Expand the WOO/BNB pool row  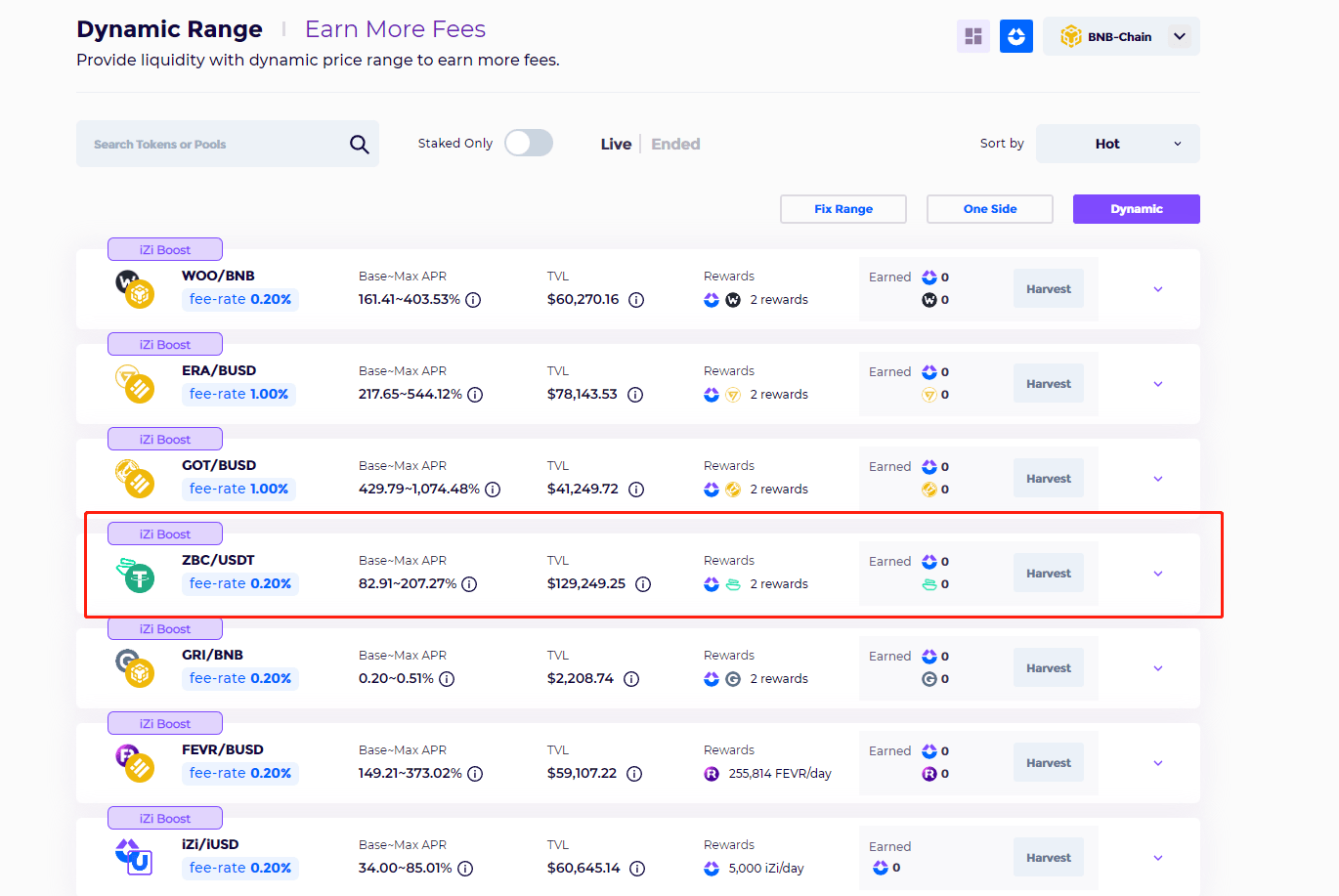tap(1158, 289)
